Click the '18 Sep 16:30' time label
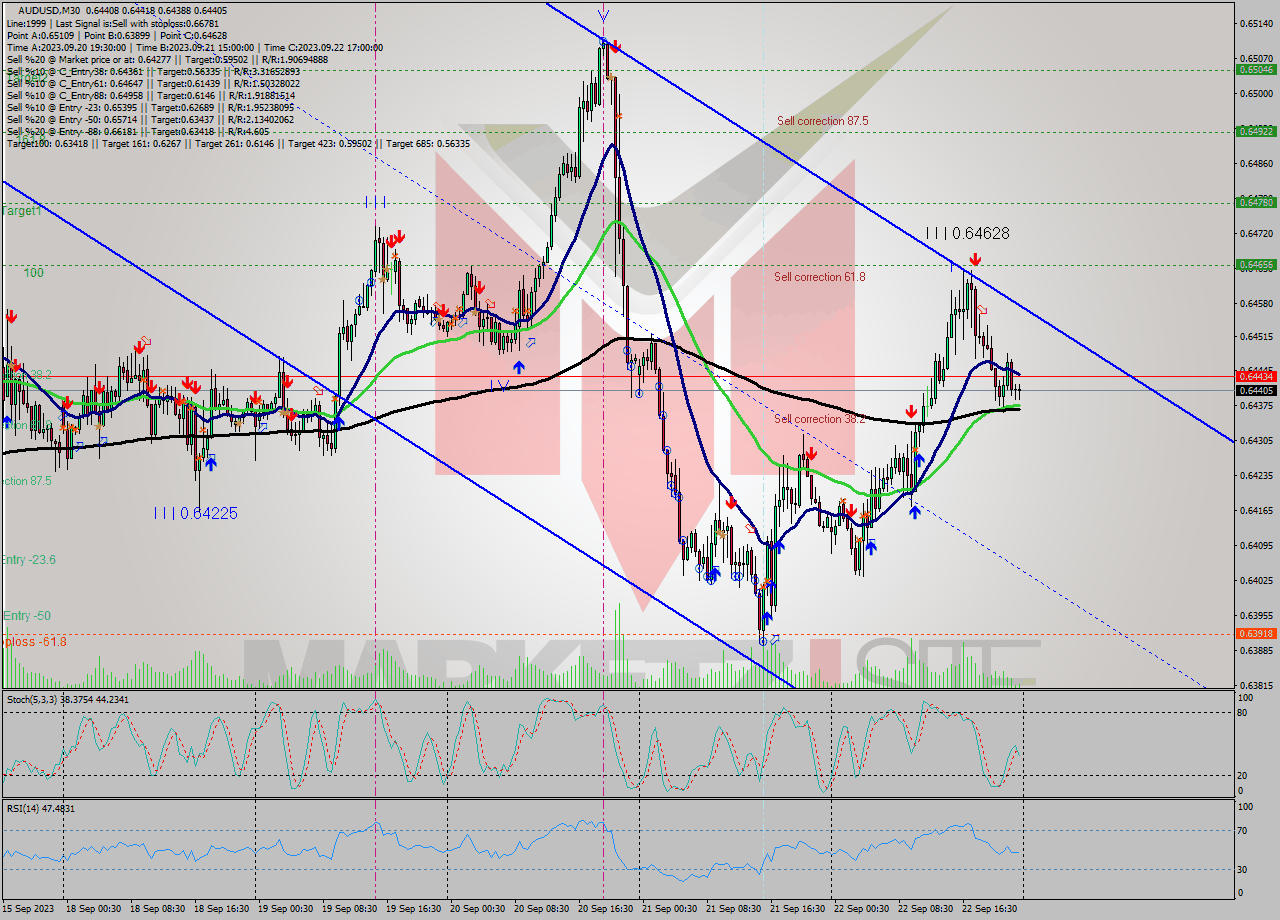This screenshot has width=1280, height=920. click(x=223, y=909)
